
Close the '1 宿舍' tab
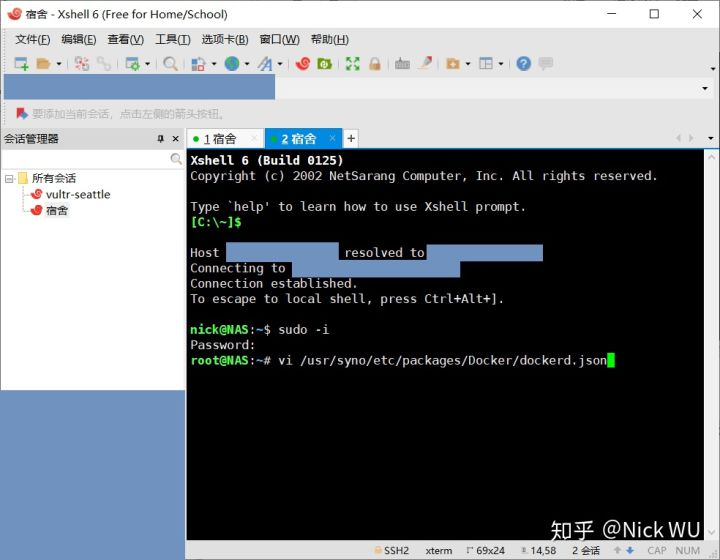254,138
